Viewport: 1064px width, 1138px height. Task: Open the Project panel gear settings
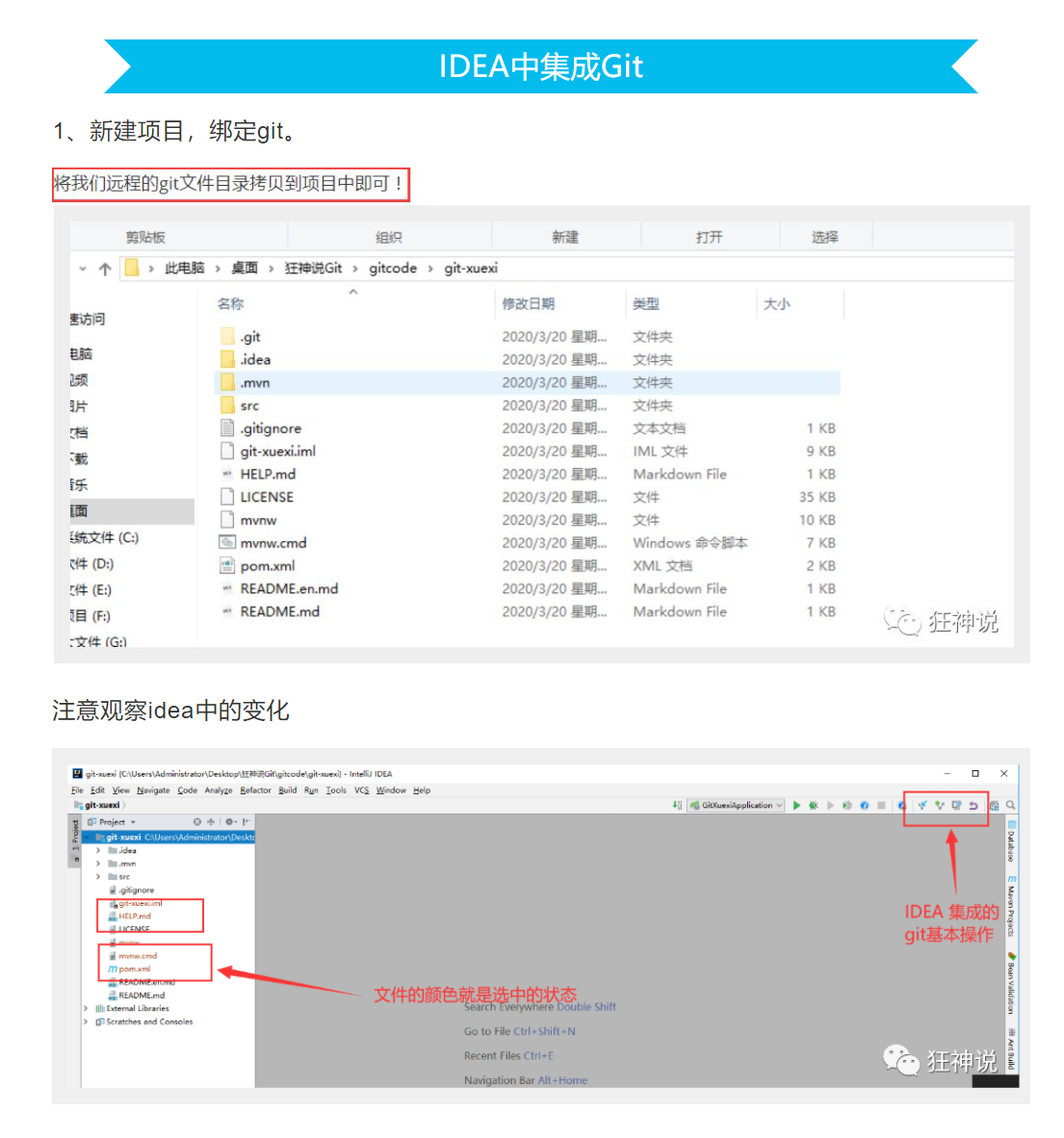(x=230, y=822)
